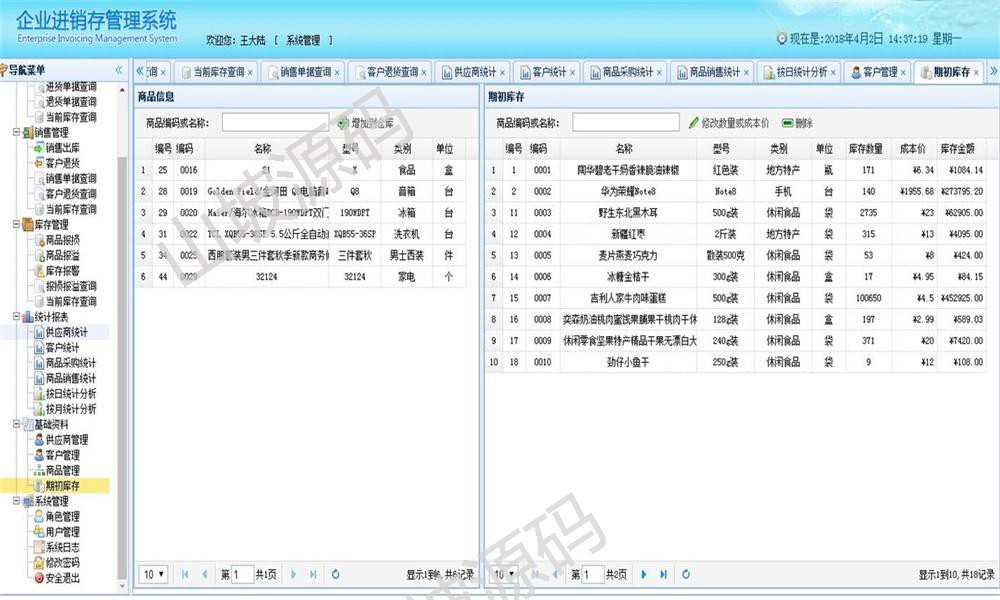1000x600 pixels.
Task: Open page size dropdown in 商品信息 pager
Action: [x=153, y=575]
